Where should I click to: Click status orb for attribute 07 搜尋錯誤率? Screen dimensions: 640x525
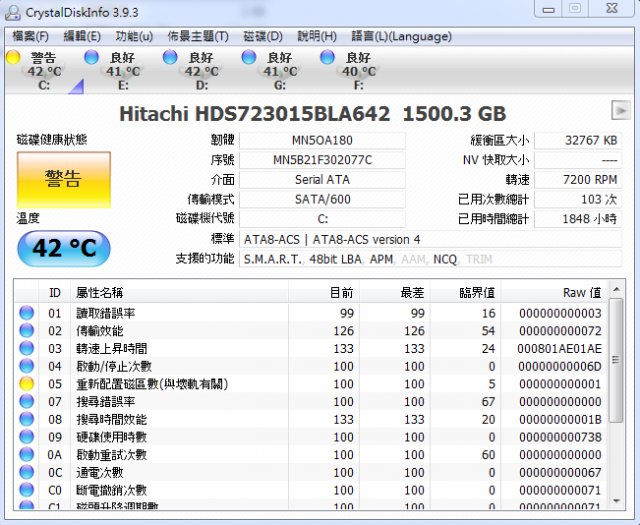[27, 401]
